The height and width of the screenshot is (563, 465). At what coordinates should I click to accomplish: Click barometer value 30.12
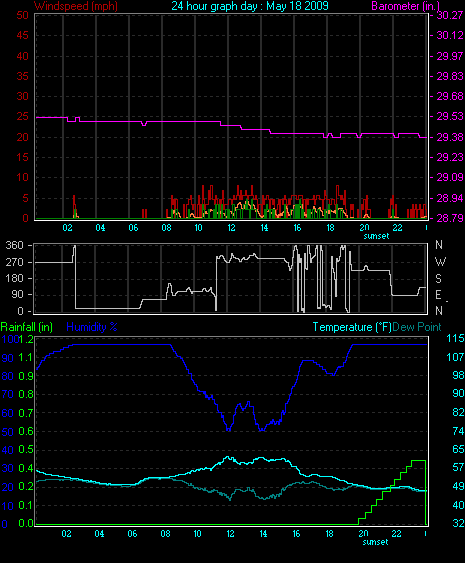pyautogui.click(x=450, y=35)
